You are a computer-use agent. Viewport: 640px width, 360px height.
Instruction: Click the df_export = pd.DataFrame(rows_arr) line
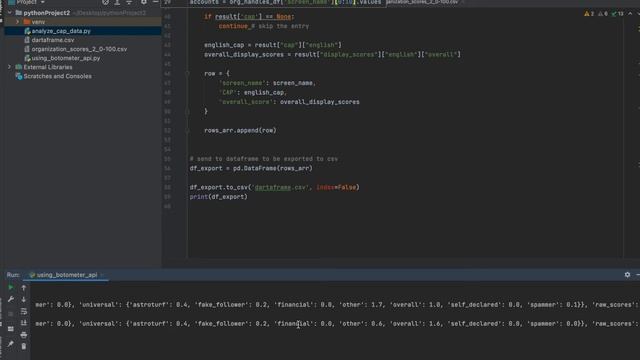251,168
